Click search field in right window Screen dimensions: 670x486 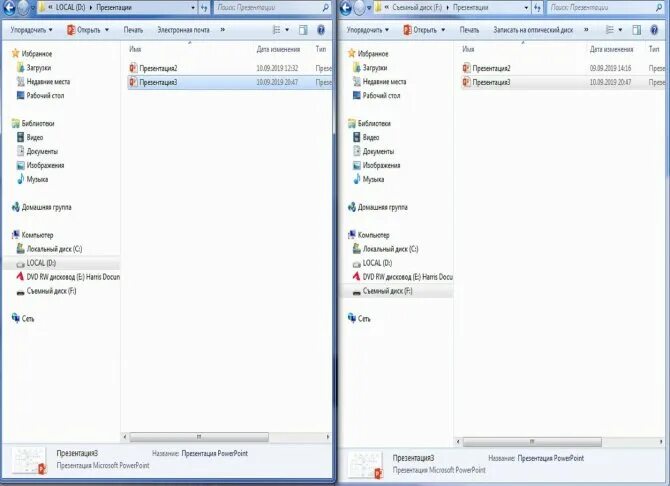(605, 7)
